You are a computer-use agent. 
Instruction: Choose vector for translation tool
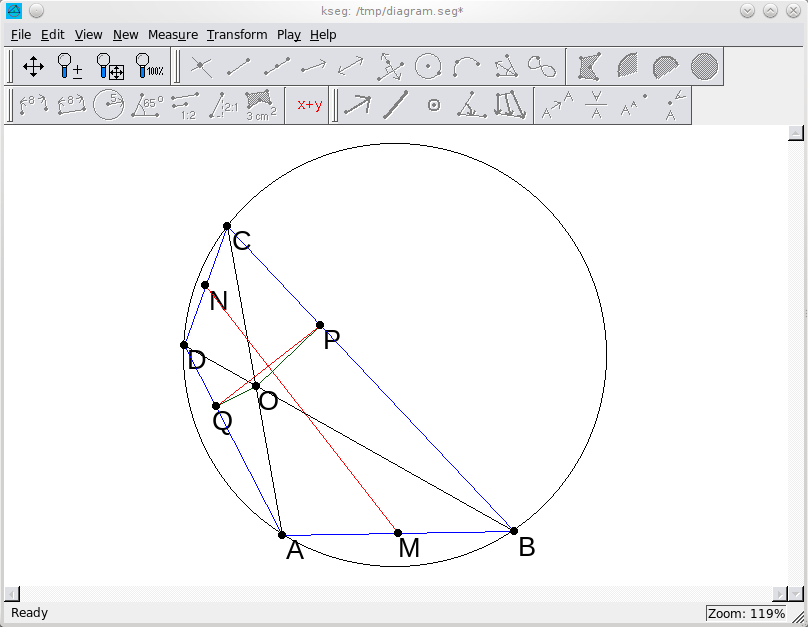tap(358, 105)
